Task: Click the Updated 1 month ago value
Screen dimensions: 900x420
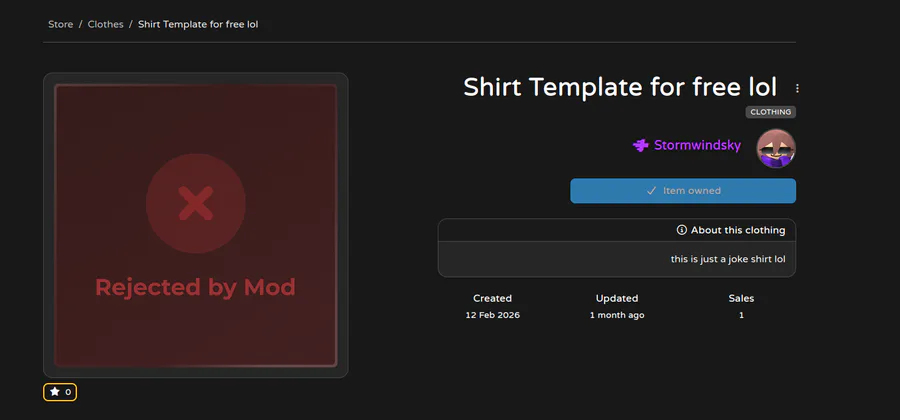Action: pyautogui.click(x=616, y=315)
